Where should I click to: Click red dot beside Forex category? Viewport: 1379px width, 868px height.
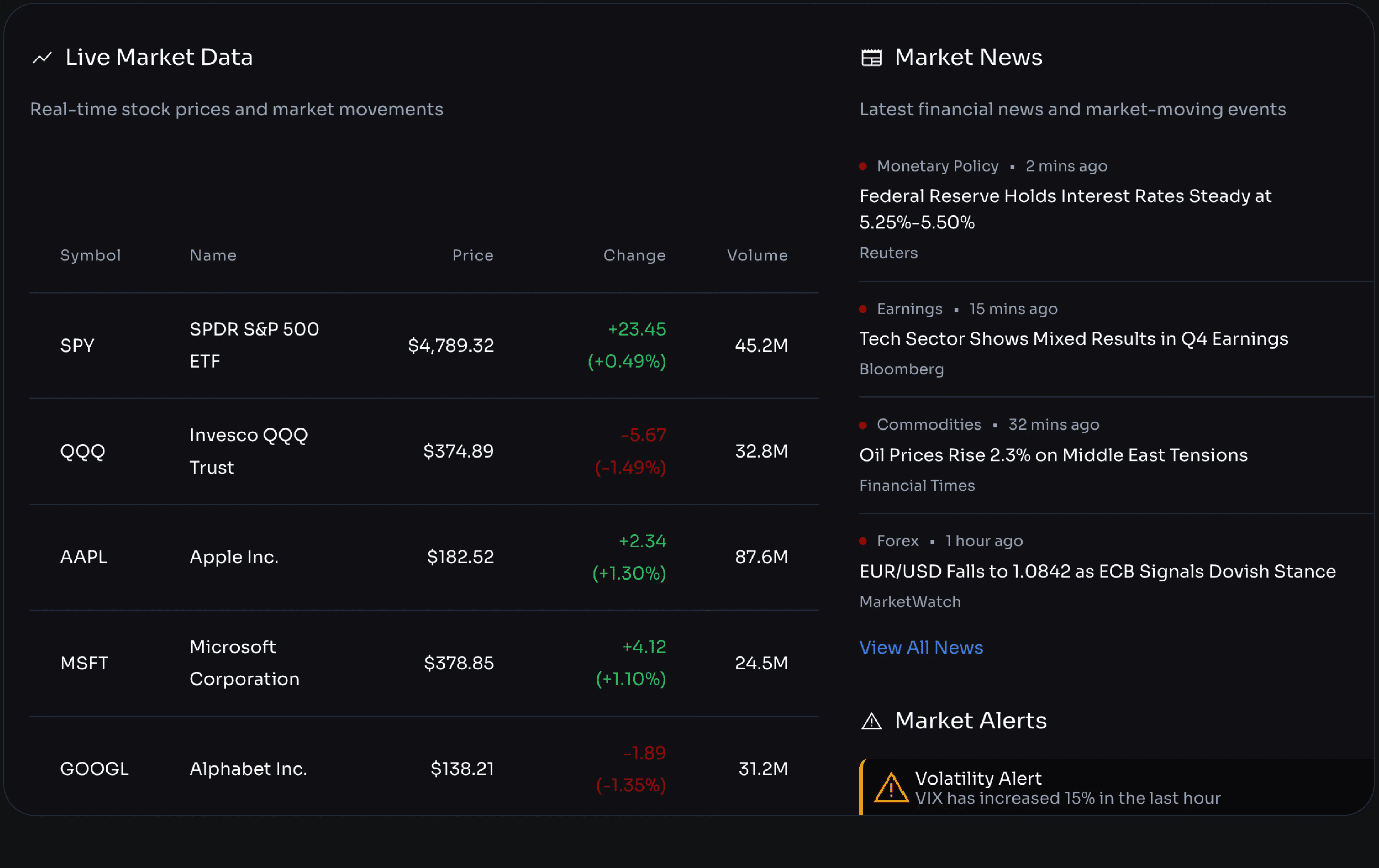pyautogui.click(x=863, y=541)
